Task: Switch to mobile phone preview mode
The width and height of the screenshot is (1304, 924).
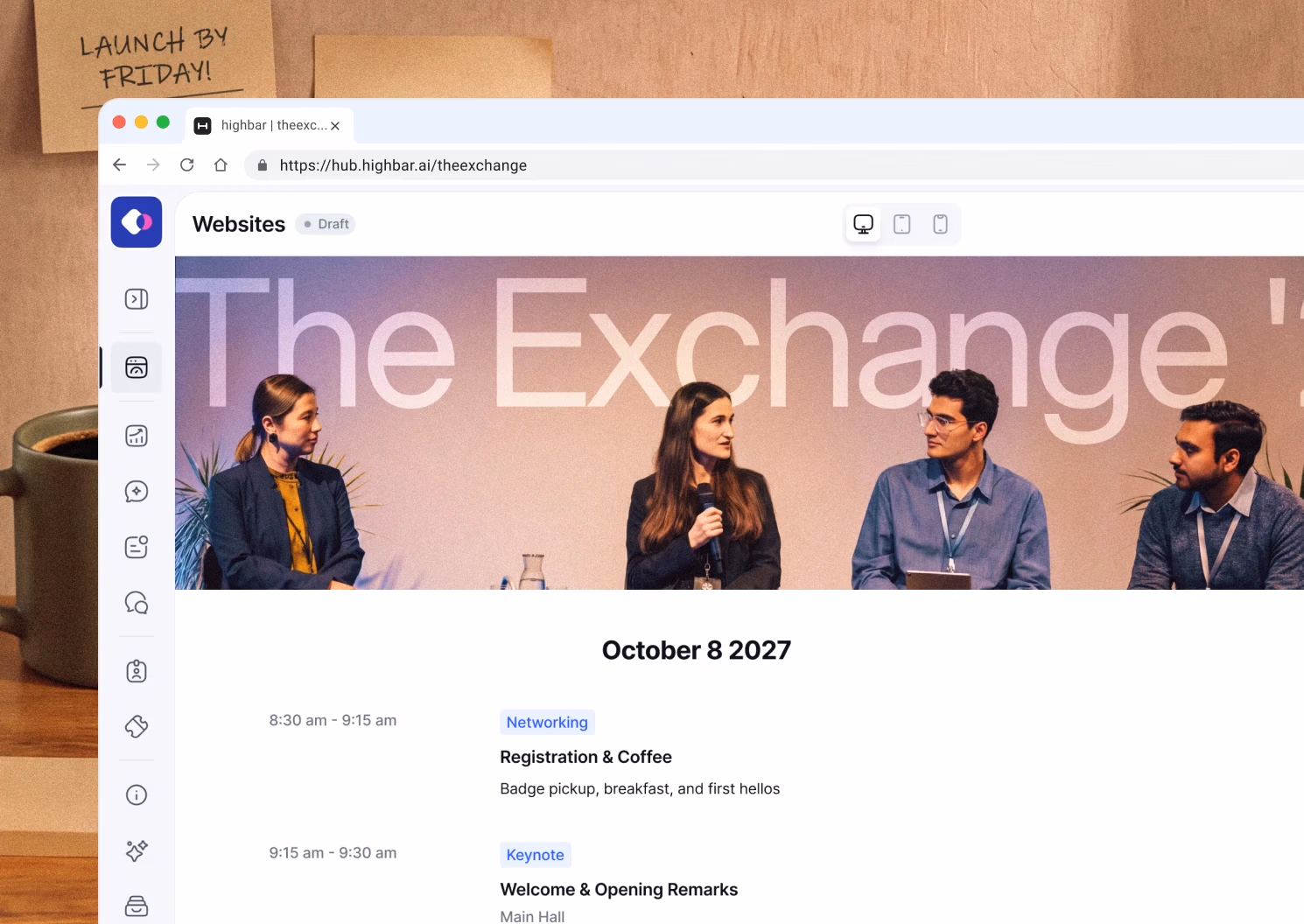Action: [941, 224]
